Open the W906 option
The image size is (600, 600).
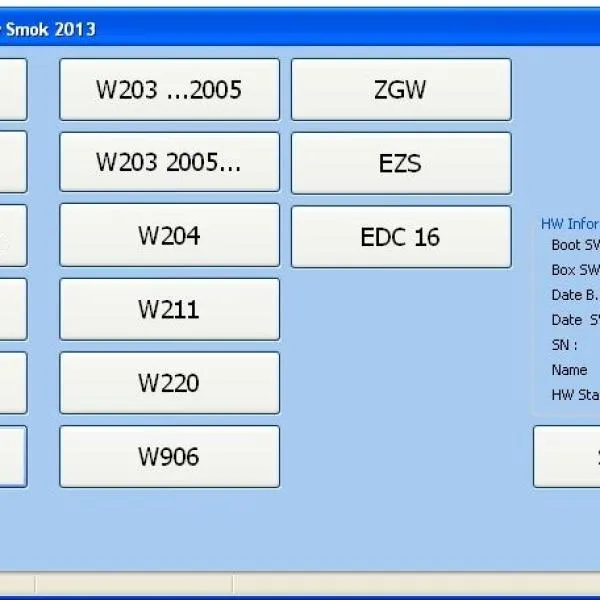(x=169, y=457)
